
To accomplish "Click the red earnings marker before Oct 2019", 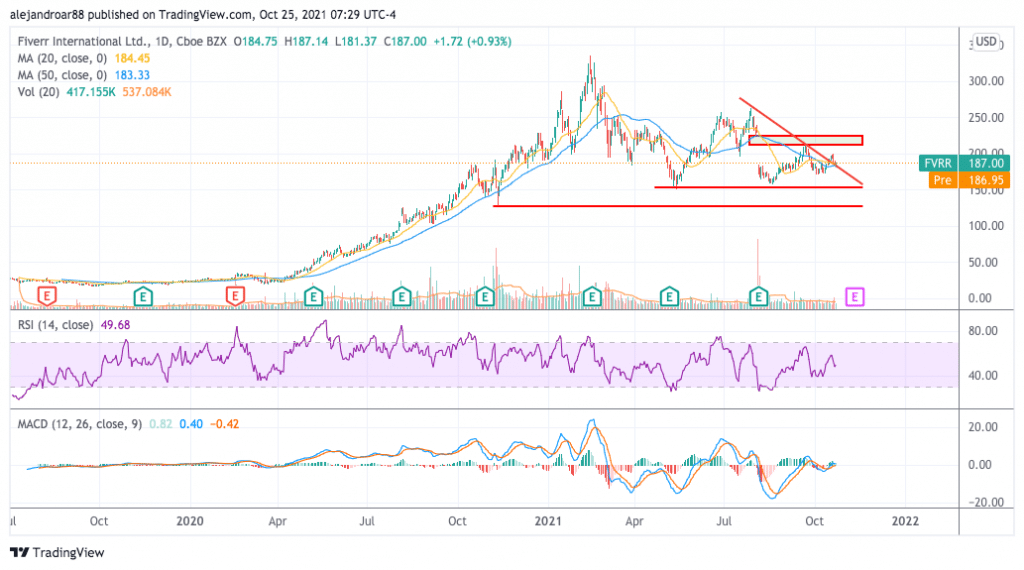I will [x=46, y=296].
